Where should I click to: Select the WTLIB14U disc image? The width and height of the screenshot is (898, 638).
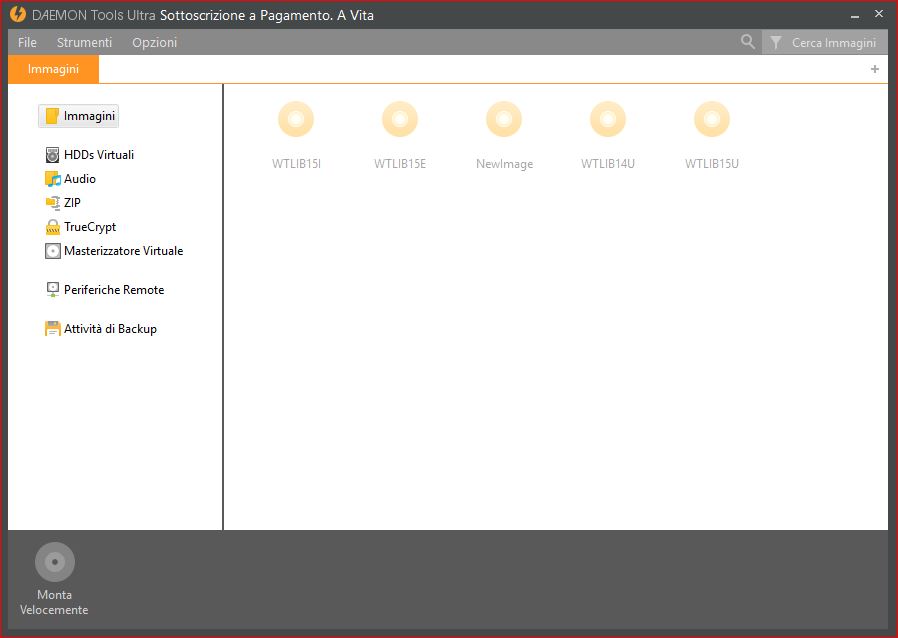coord(608,119)
